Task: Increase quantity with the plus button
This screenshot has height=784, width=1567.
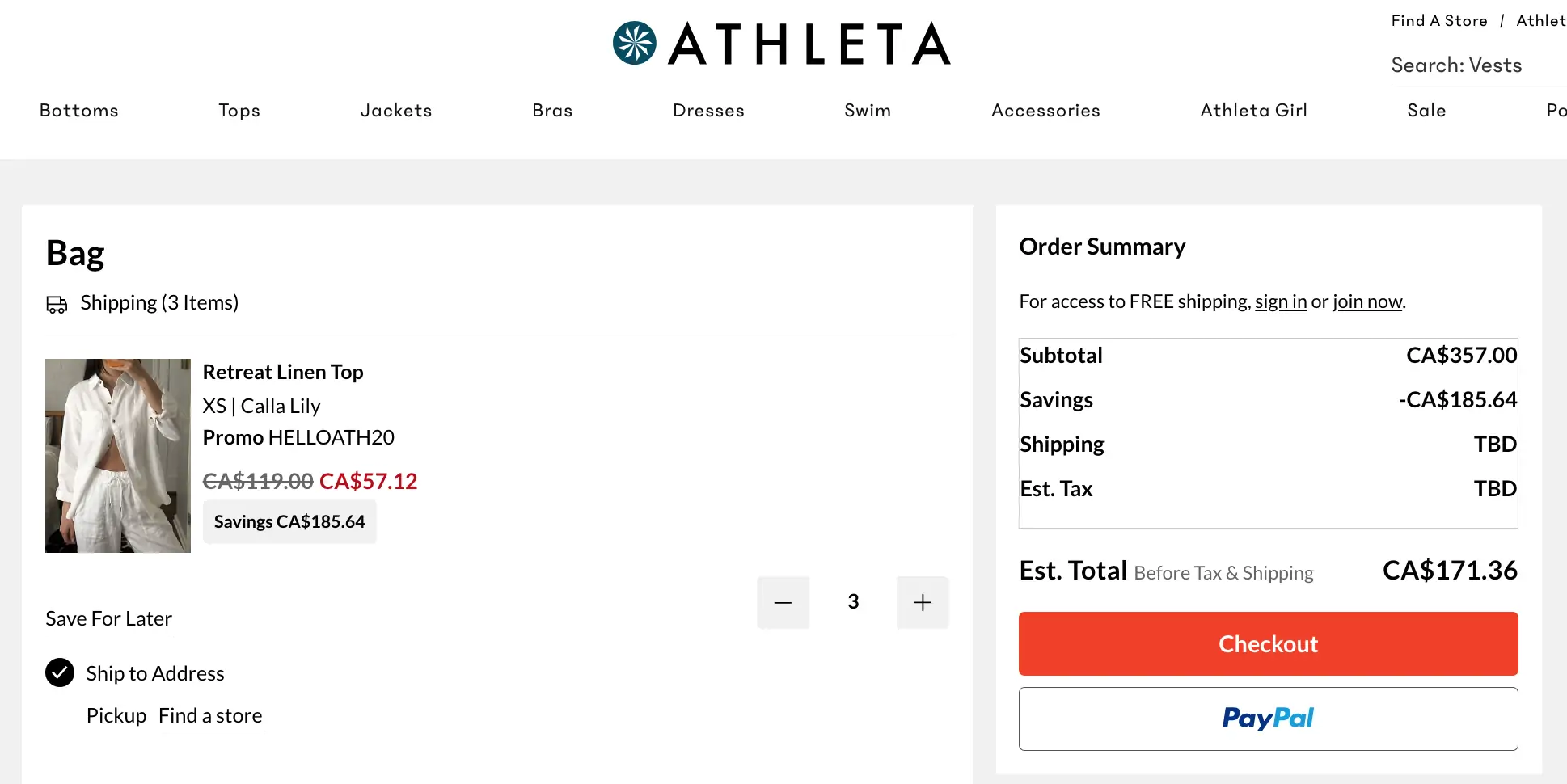Action: [x=923, y=602]
